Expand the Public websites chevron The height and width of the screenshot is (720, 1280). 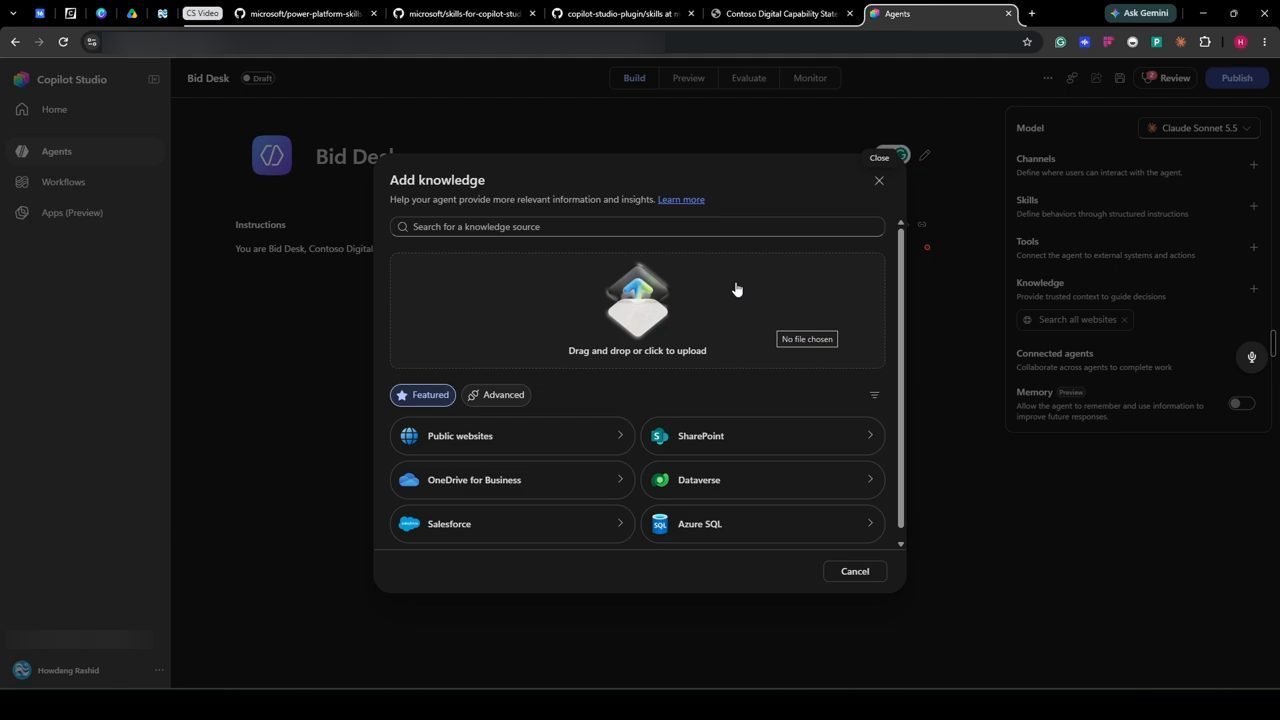coord(620,436)
